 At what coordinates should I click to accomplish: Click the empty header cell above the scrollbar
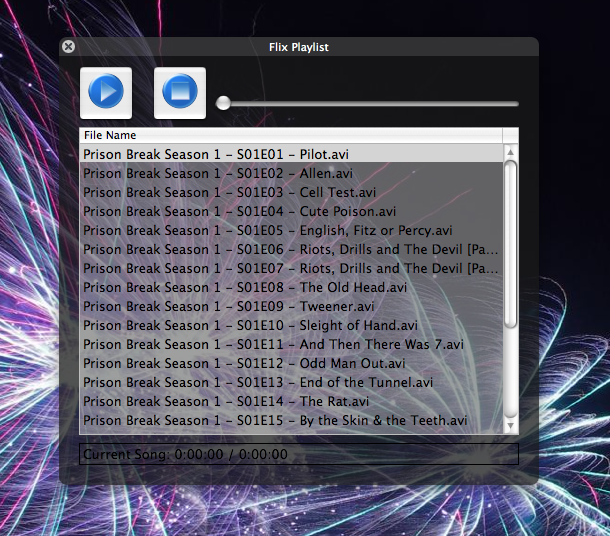tap(510, 135)
